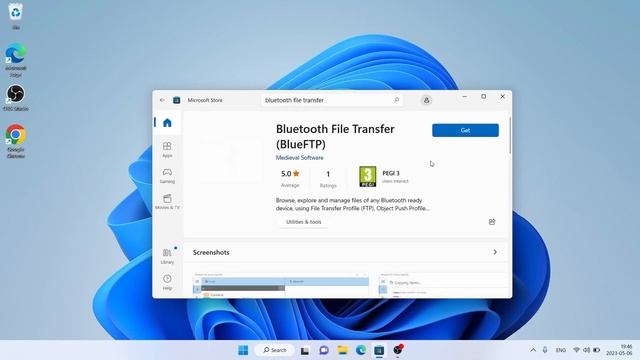640x360 pixels.
Task: Minimize the Microsoft Store window
Action: coord(464,97)
